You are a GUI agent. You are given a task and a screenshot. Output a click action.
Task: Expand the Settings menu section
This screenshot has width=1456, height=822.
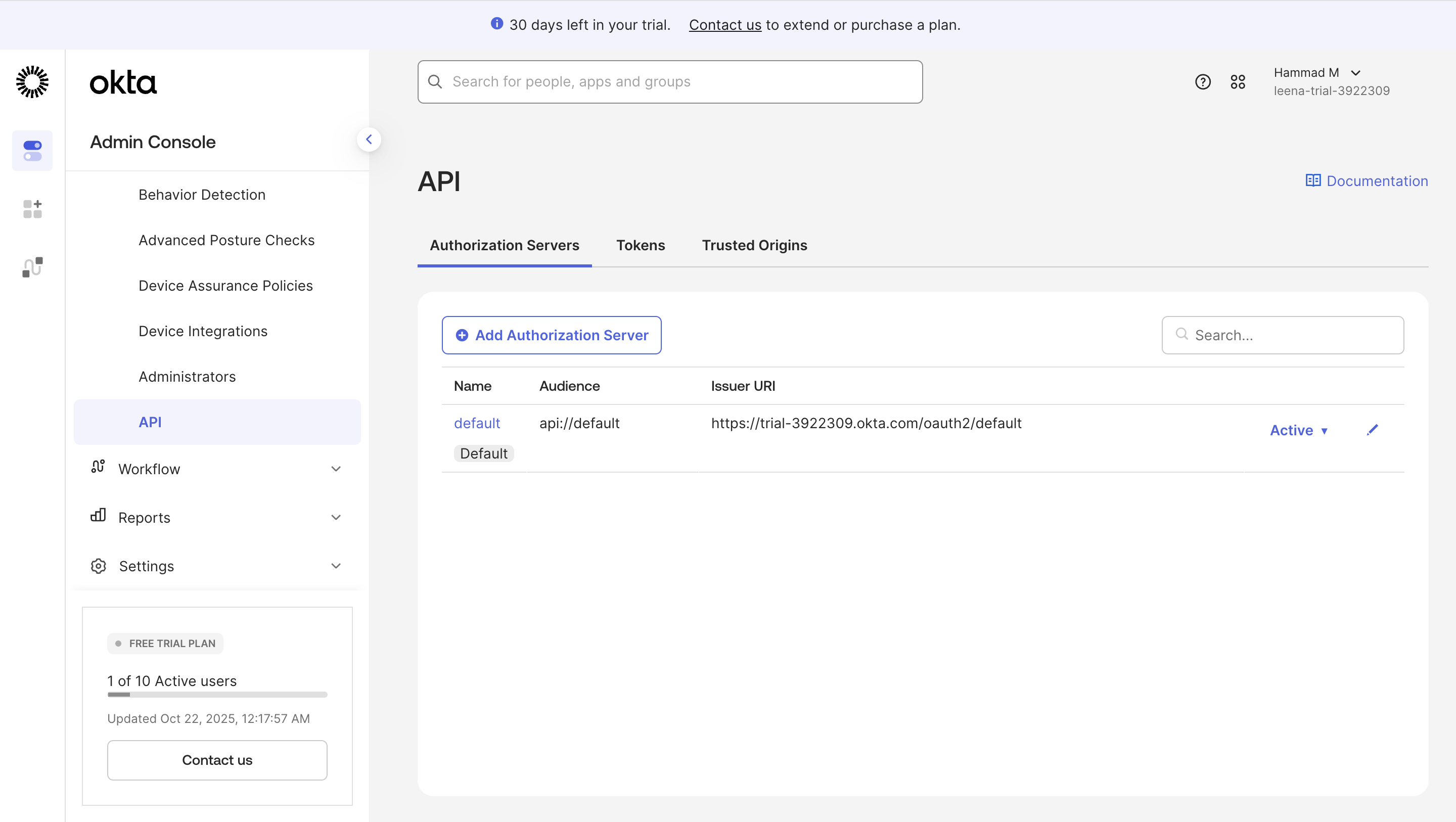pos(217,566)
